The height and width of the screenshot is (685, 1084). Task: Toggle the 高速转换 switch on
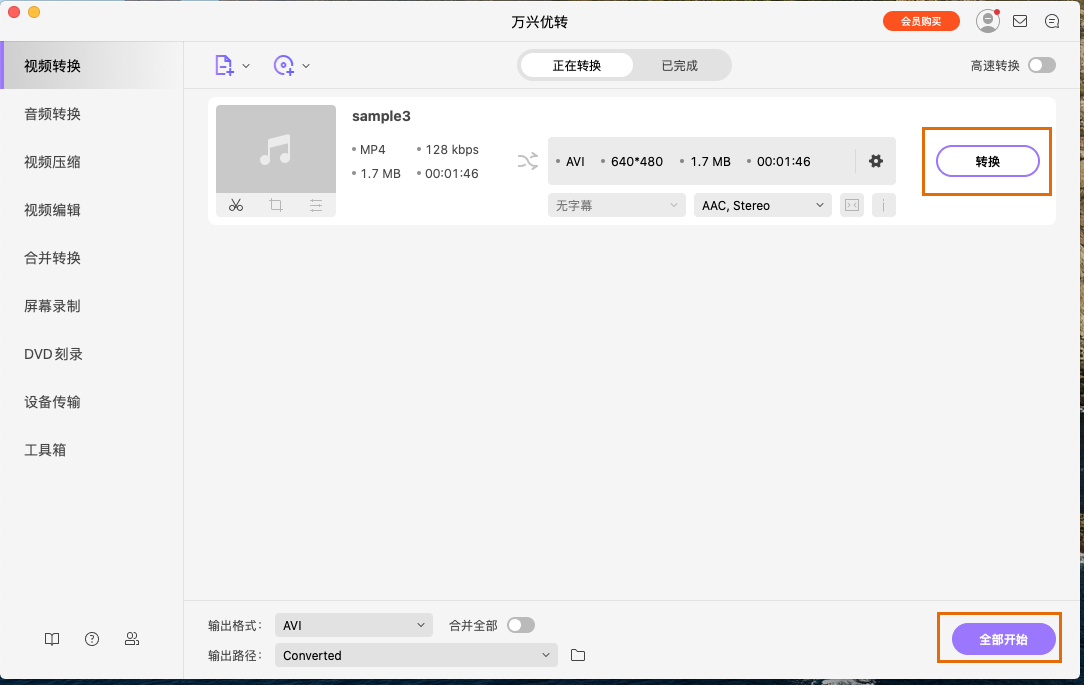tap(1042, 62)
